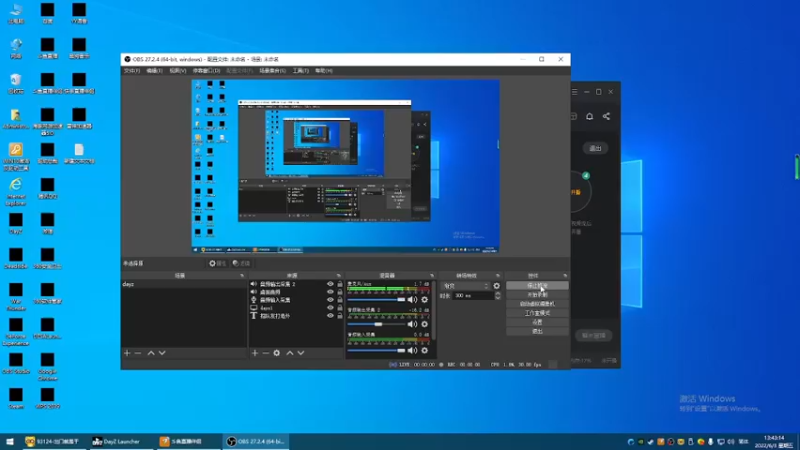The height and width of the screenshot is (450, 800).
Task: Click the start recording button
Action: coord(537,295)
